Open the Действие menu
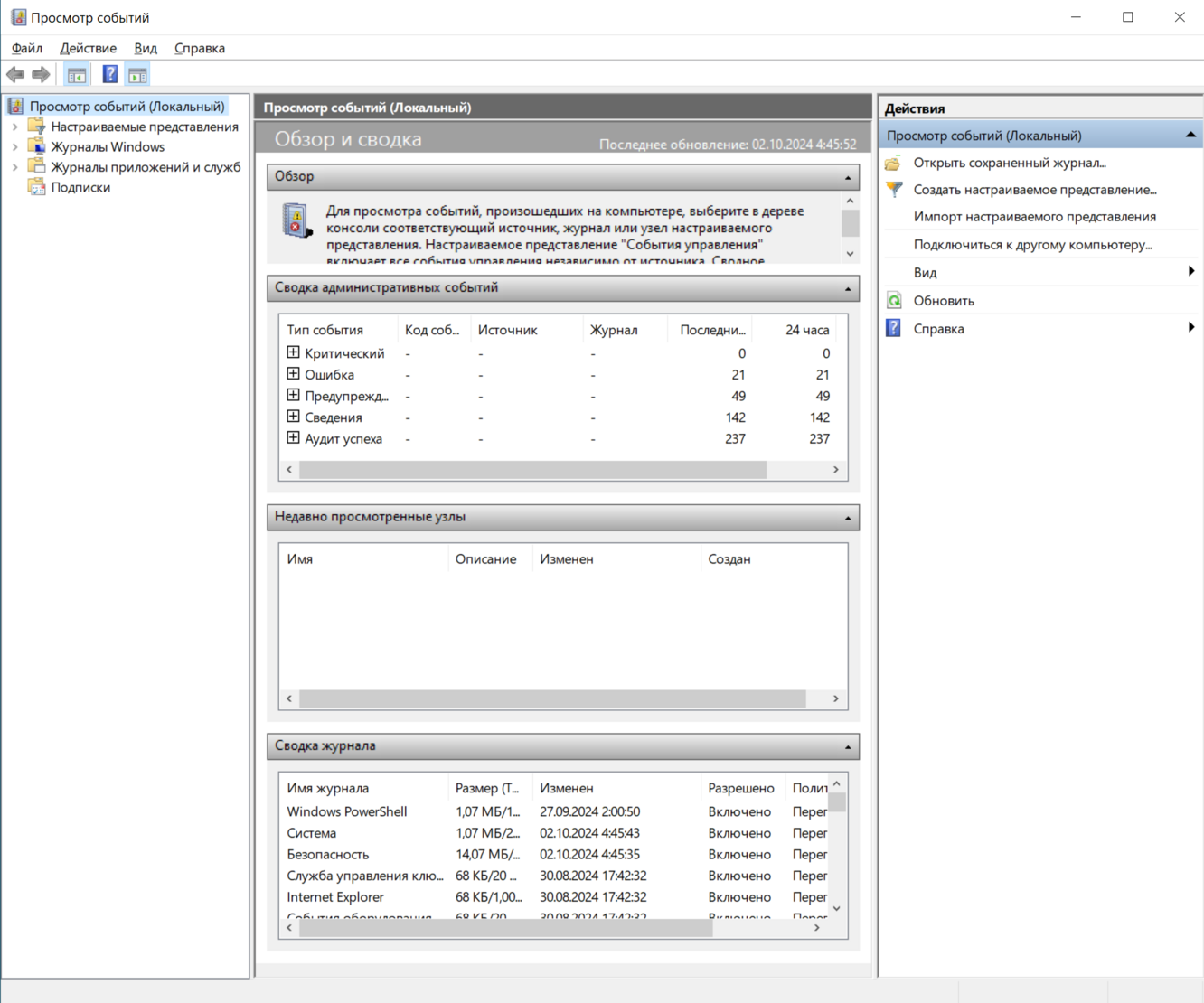 tap(88, 48)
